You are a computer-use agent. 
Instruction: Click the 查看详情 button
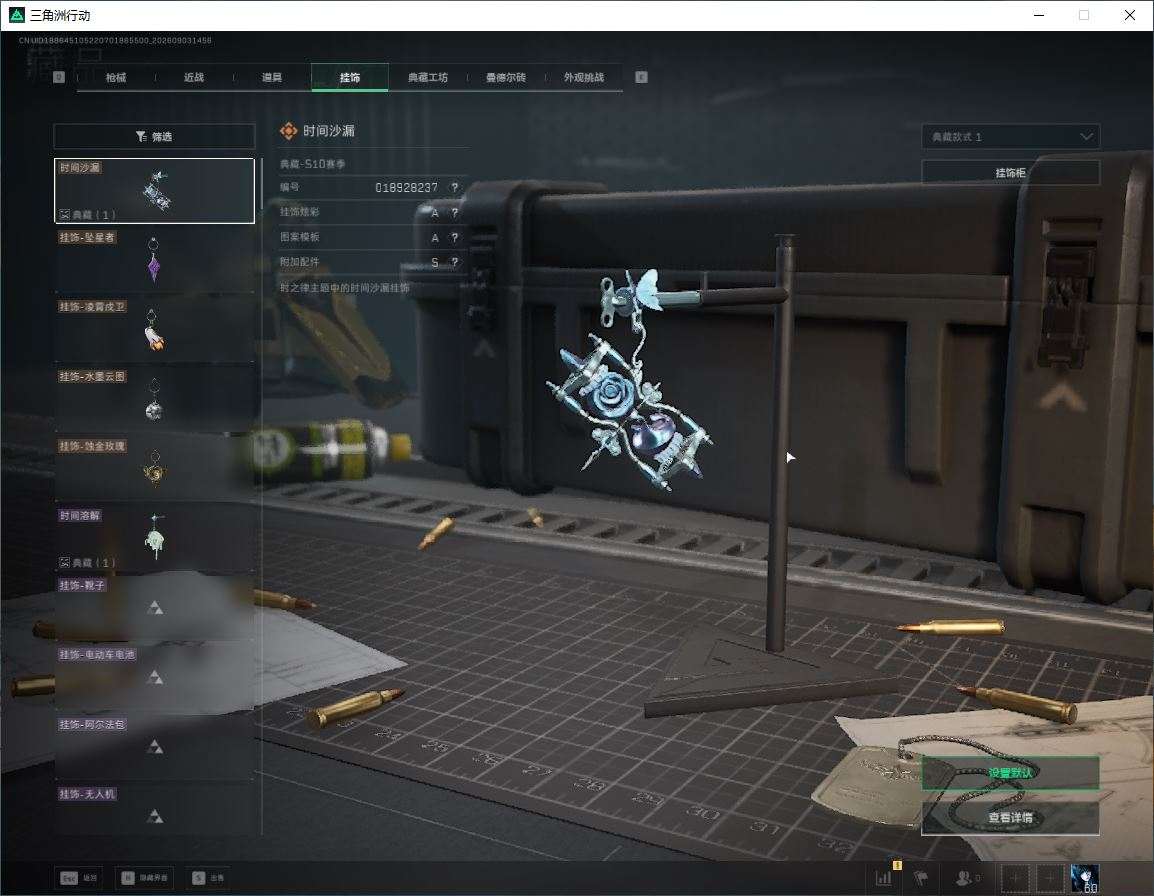coord(1010,817)
